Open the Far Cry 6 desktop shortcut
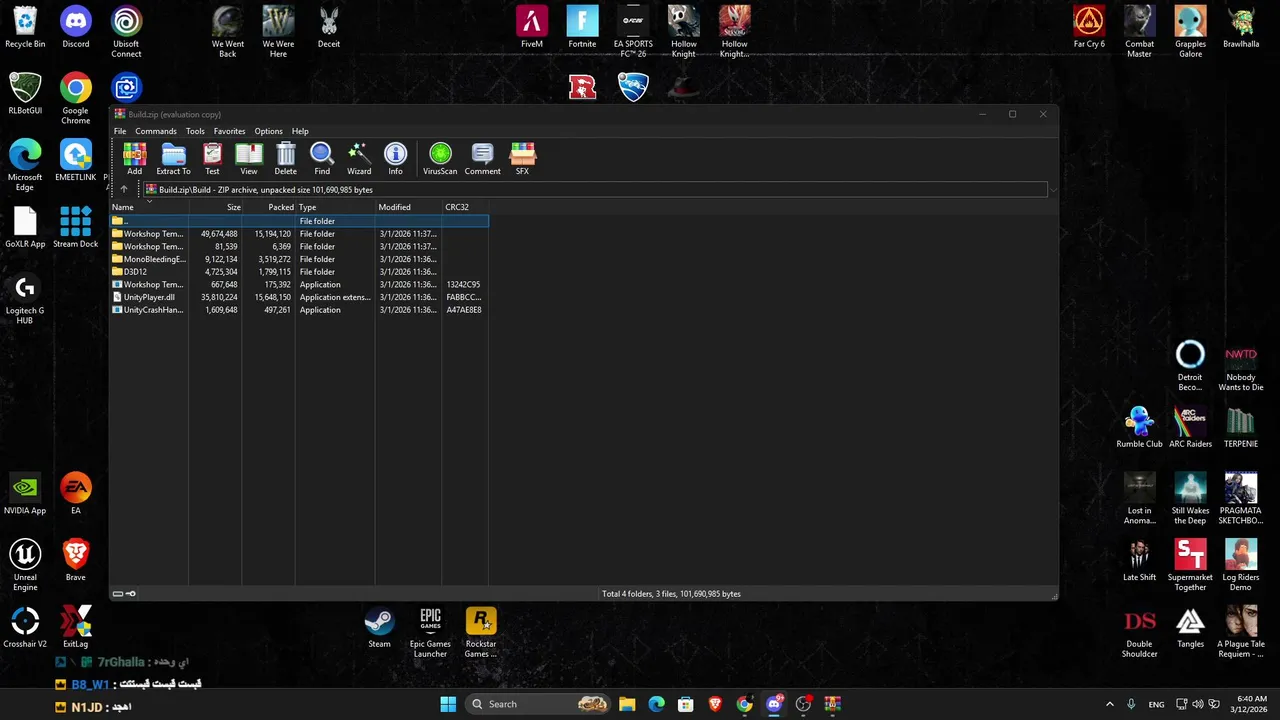 click(1089, 28)
